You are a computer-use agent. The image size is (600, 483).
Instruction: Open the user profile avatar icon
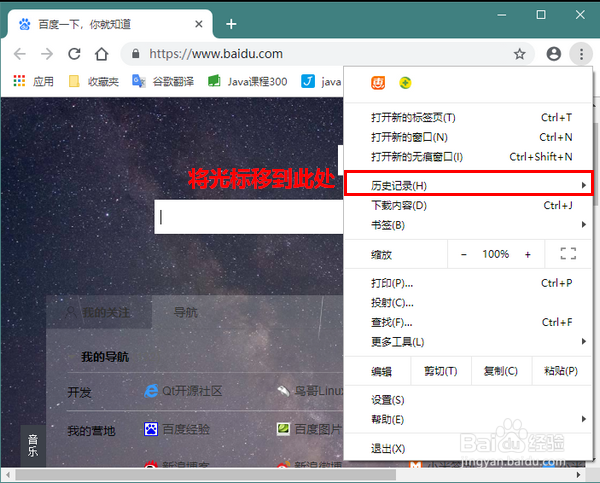click(553, 54)
